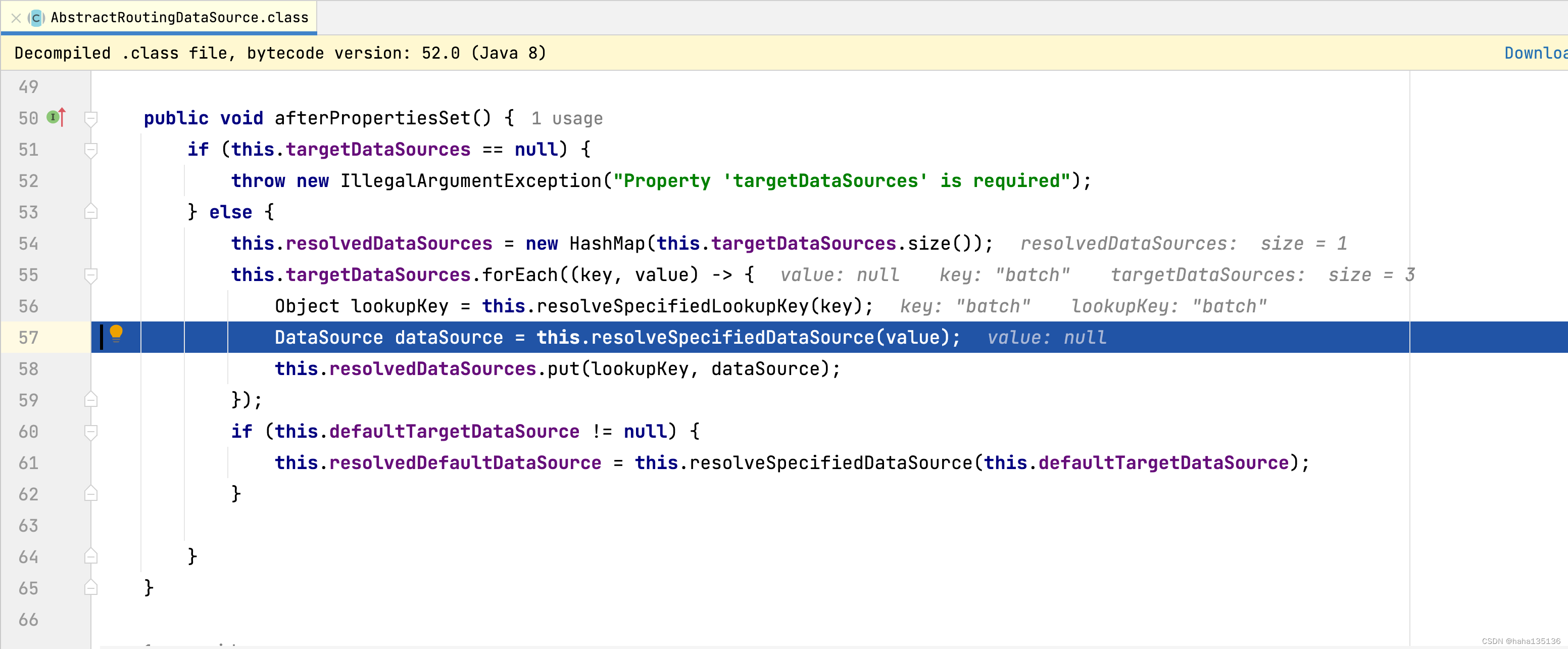Click the yellow lightbulb intention icon

click(x=116, y=333)
